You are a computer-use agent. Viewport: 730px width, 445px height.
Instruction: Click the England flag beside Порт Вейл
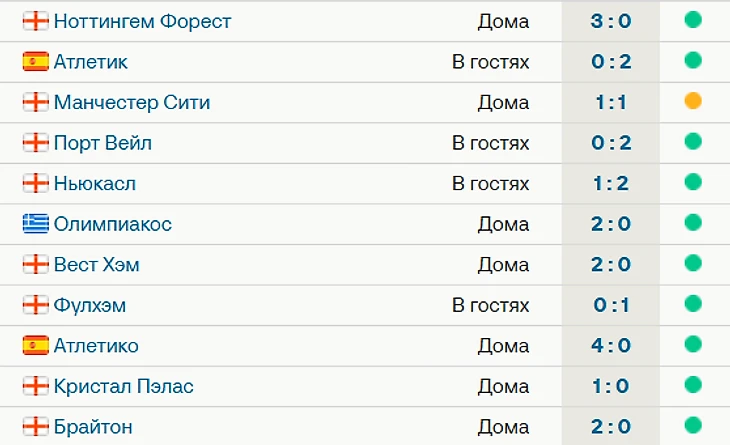point(35,143)
